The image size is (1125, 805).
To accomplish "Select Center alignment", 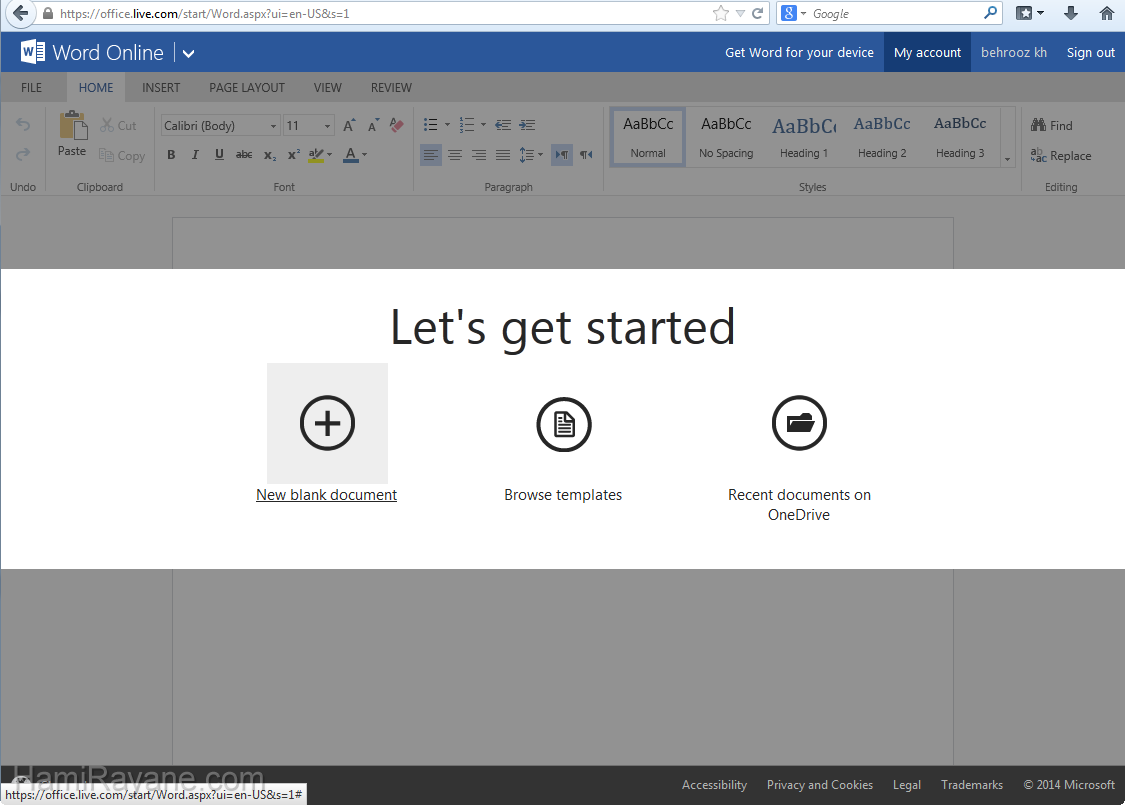I will tap(455, 154).
